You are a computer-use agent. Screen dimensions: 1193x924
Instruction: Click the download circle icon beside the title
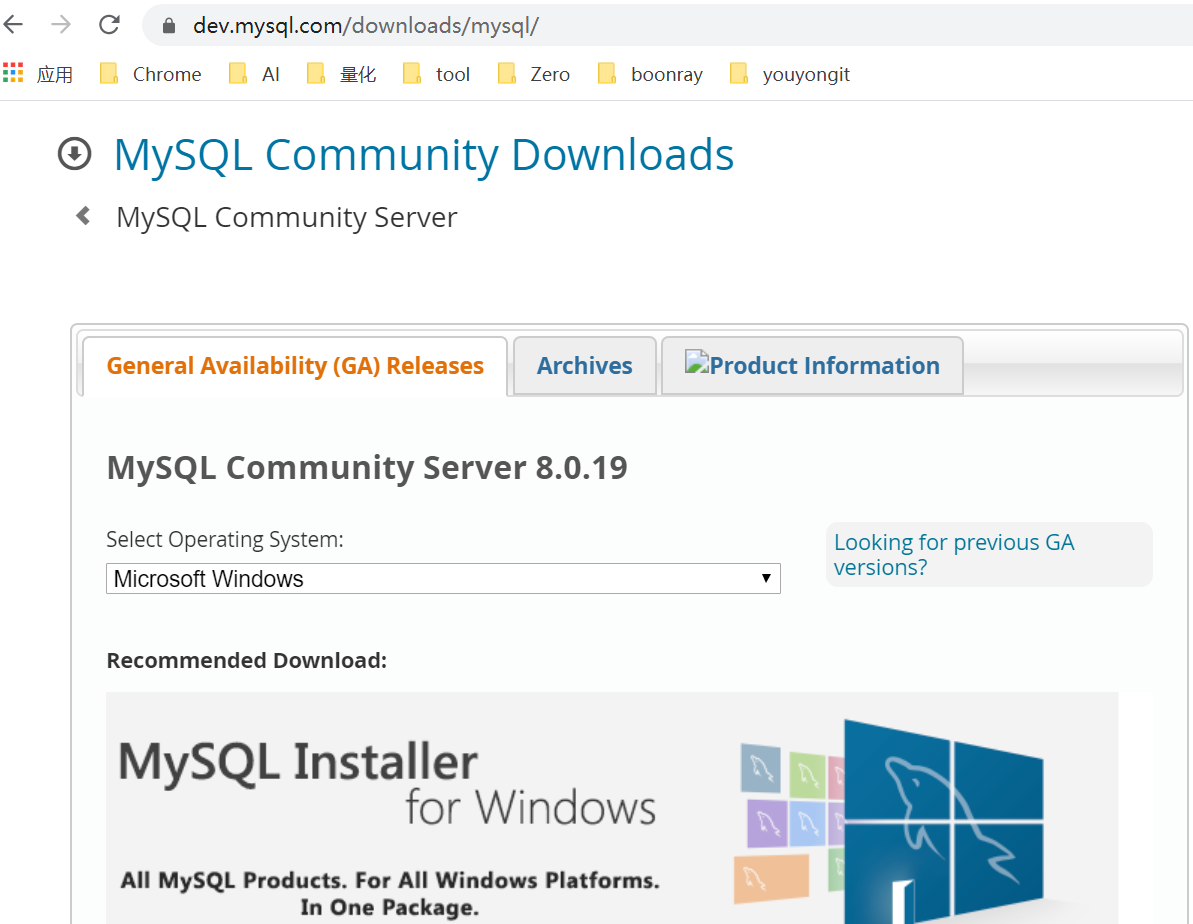75,154
